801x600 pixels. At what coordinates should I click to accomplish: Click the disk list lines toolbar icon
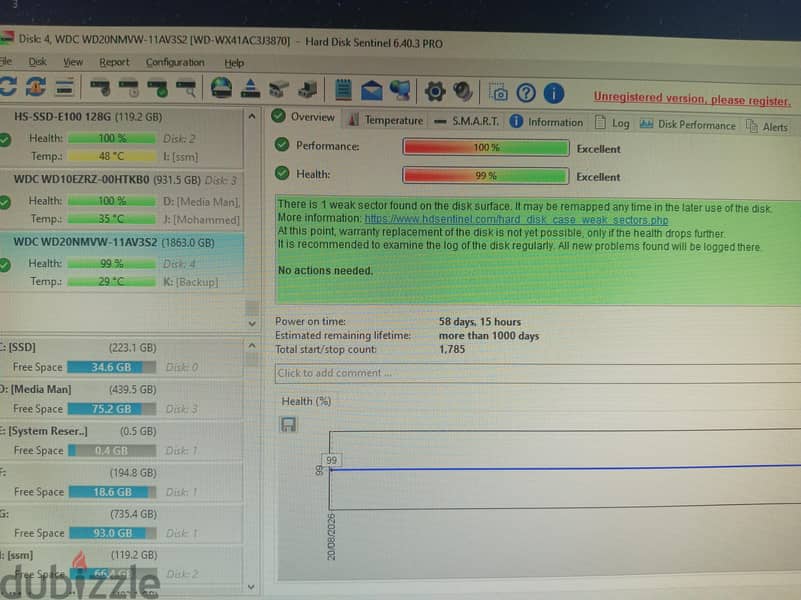click(x=65, y=87)
